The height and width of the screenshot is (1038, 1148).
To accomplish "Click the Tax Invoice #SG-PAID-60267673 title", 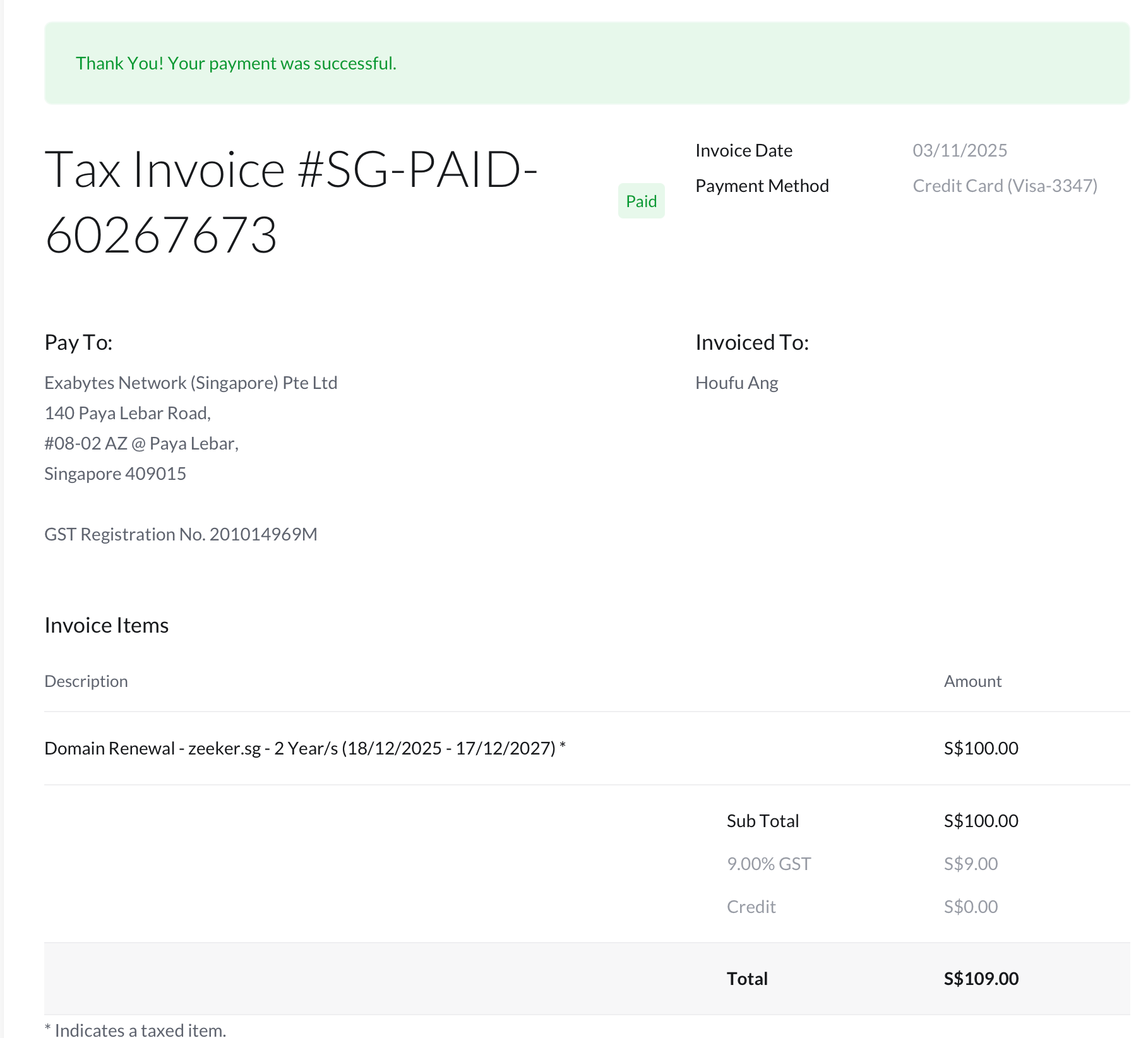I will [x=290, y=202].
